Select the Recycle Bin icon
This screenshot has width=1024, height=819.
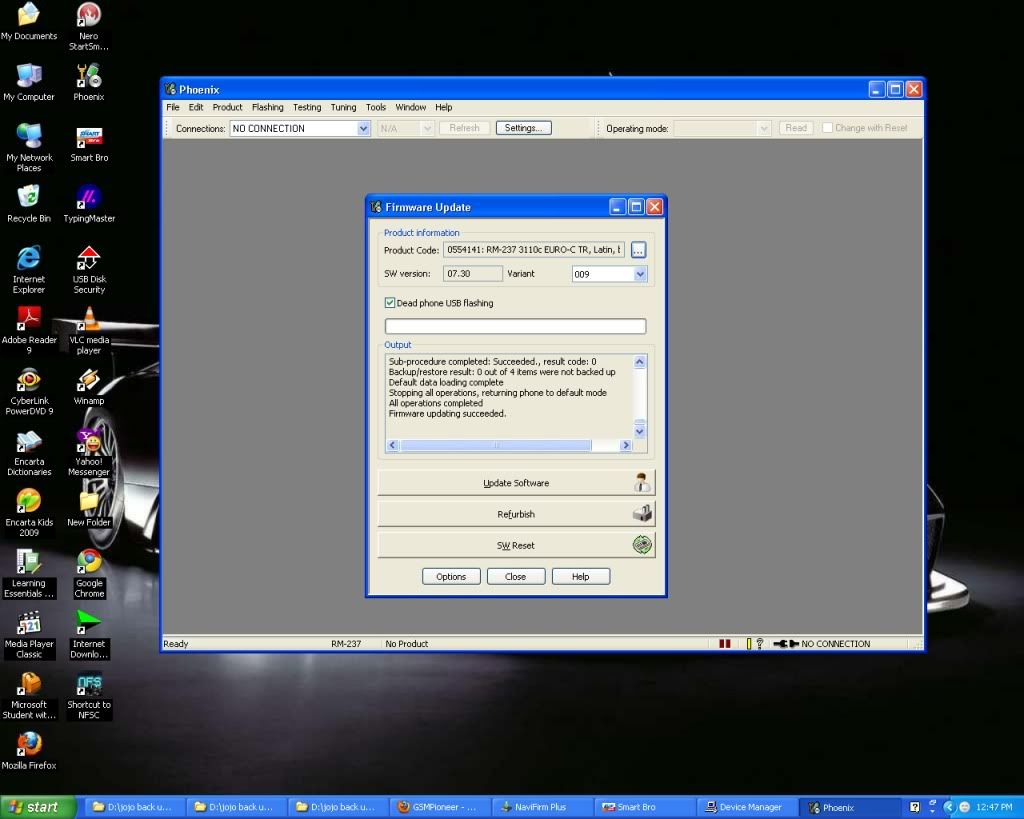tap(29, 204)
